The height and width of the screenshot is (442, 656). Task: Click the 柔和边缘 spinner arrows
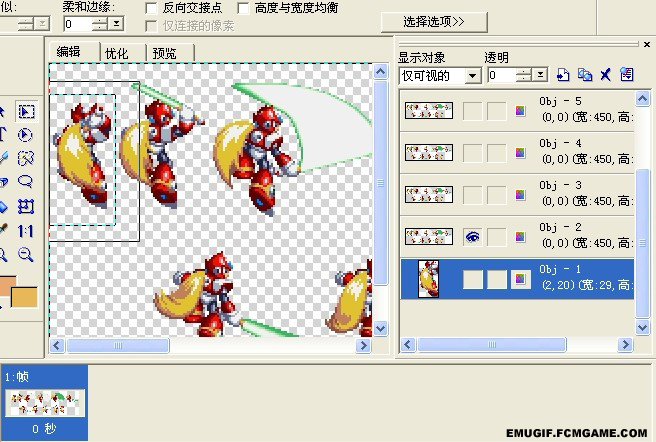[x=100, y=24]
